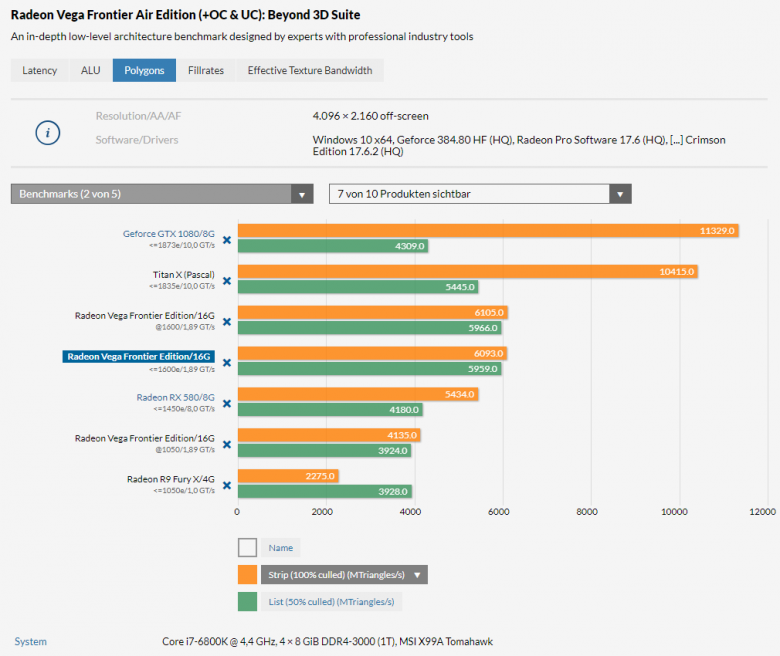
Task: Click the green 3924.0 bar
Action: (x=324, y=451)
